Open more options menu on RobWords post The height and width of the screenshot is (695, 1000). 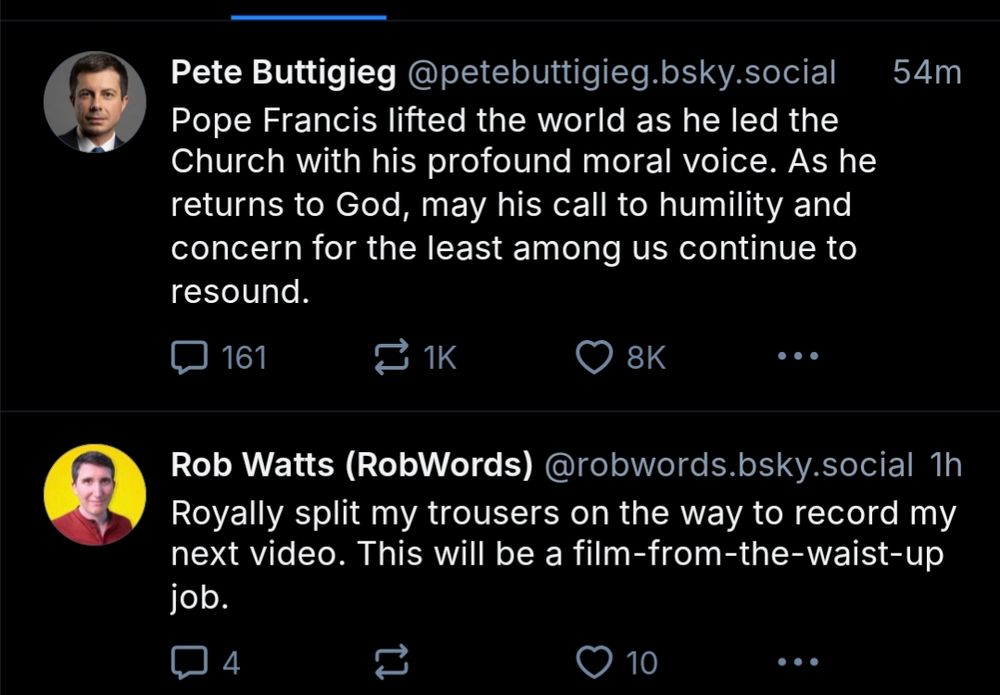coord(798,662)
